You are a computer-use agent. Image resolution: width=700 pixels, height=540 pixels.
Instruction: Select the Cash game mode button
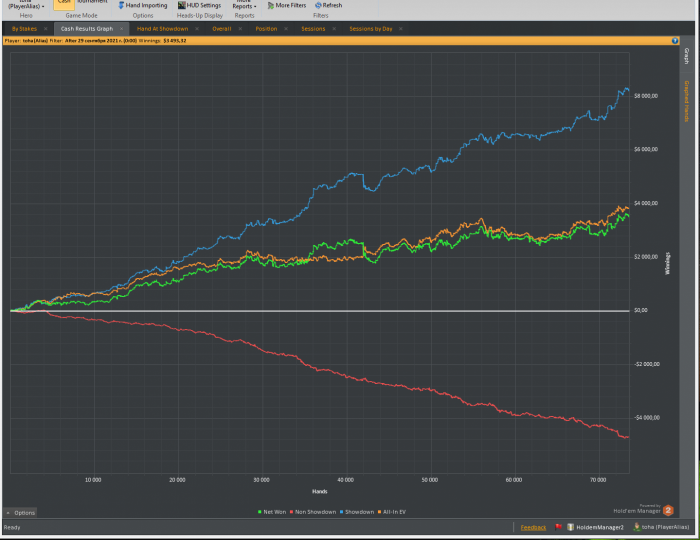click(64, 3)
